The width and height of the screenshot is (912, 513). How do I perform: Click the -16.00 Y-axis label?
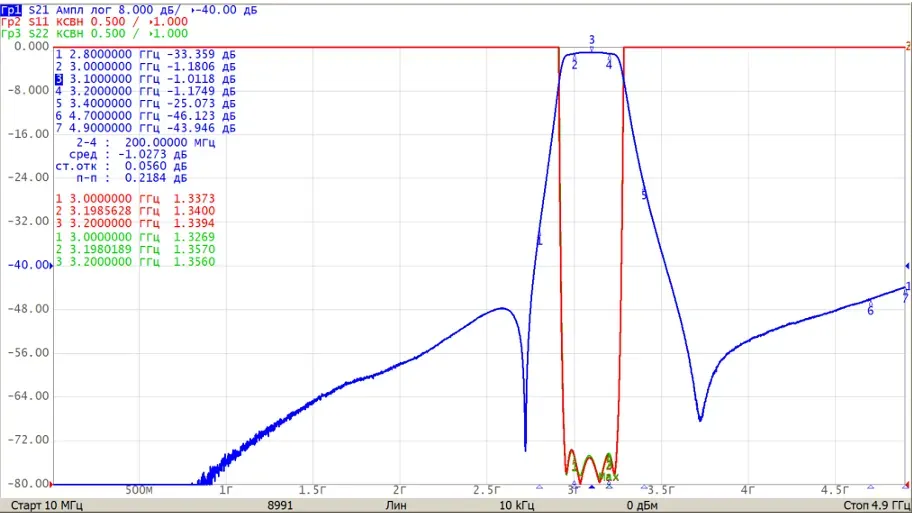(x=28, y=134)
